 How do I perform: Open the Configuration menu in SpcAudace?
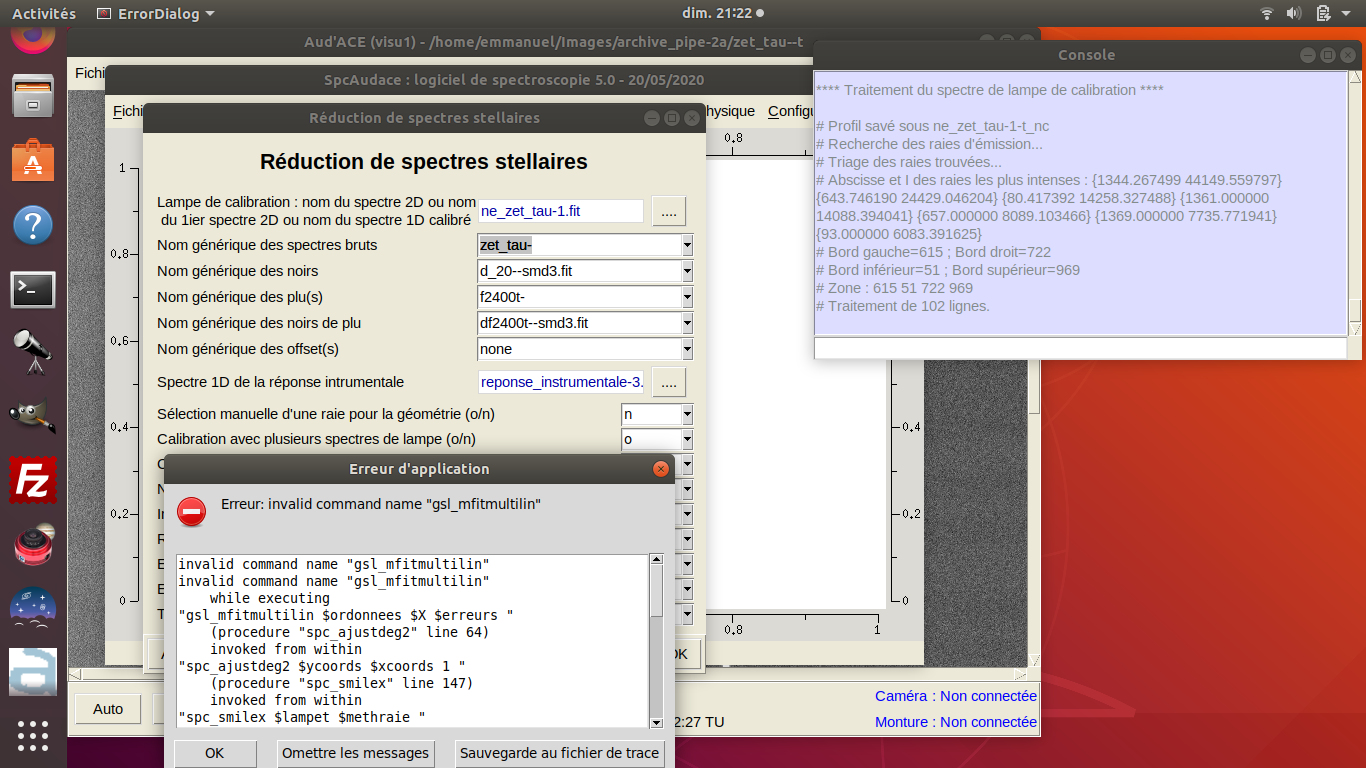pyautogui.click(x=792, y=111)
